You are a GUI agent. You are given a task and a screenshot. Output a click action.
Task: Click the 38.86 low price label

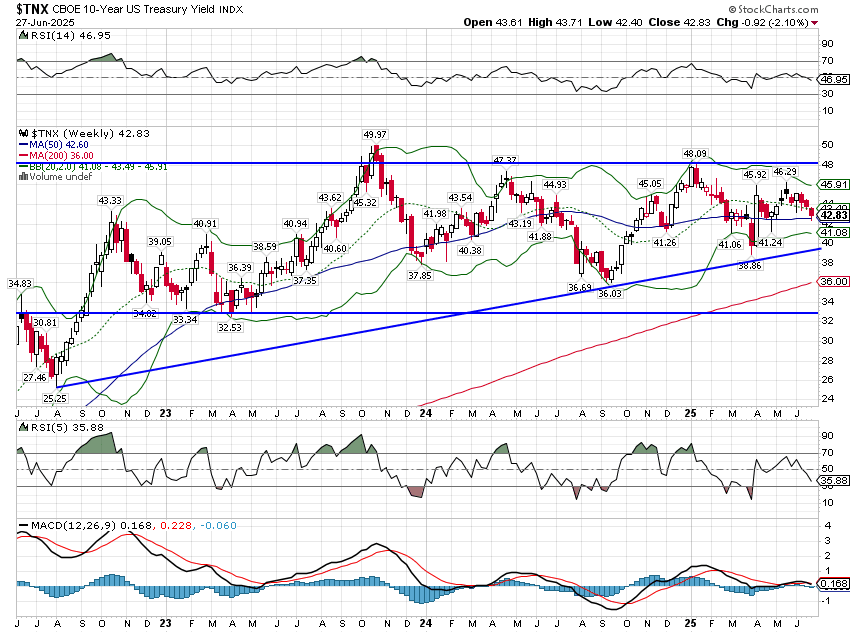coord(750,266)
